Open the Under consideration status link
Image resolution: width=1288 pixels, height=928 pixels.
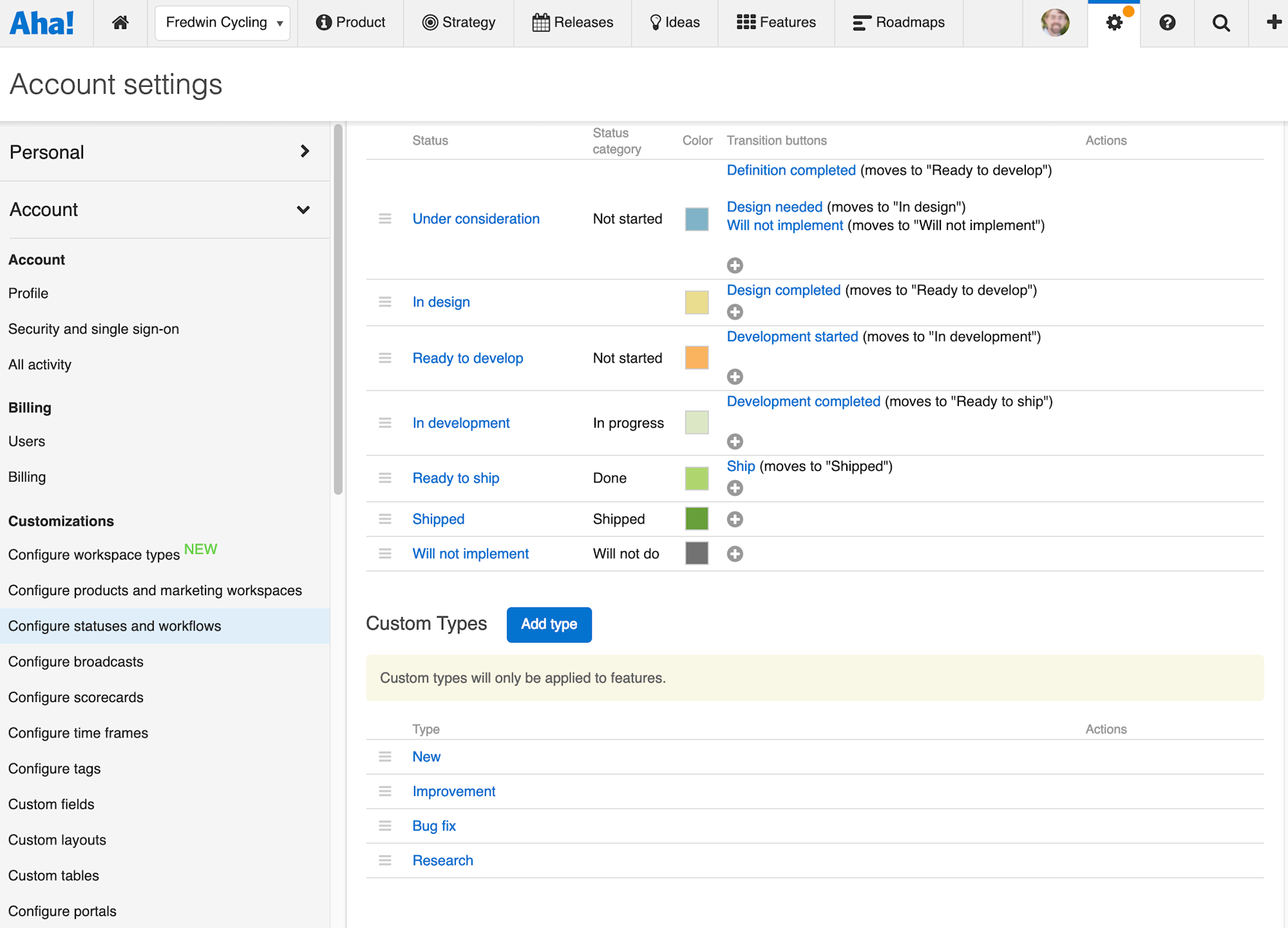pos(476,218)
